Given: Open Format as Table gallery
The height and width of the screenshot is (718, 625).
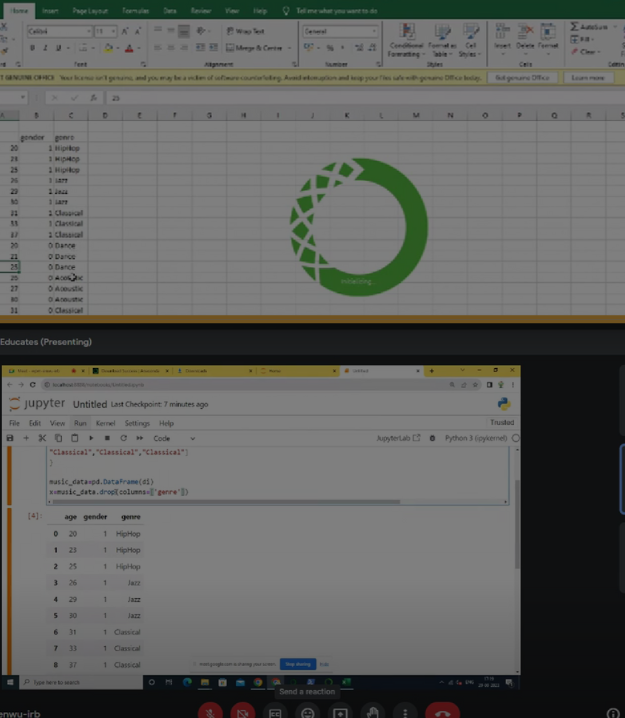Looking at the screenshot, I should pos(442,40).
